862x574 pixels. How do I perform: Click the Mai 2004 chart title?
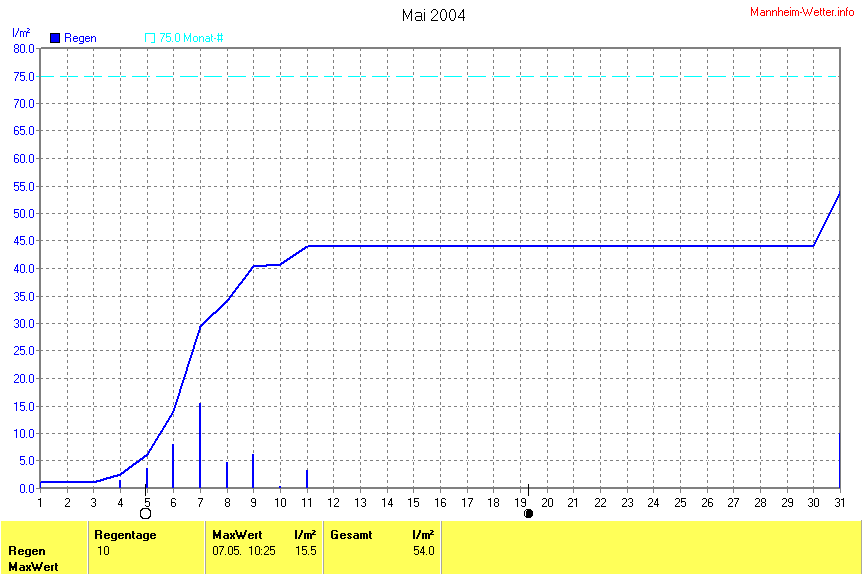click(433, 15)
